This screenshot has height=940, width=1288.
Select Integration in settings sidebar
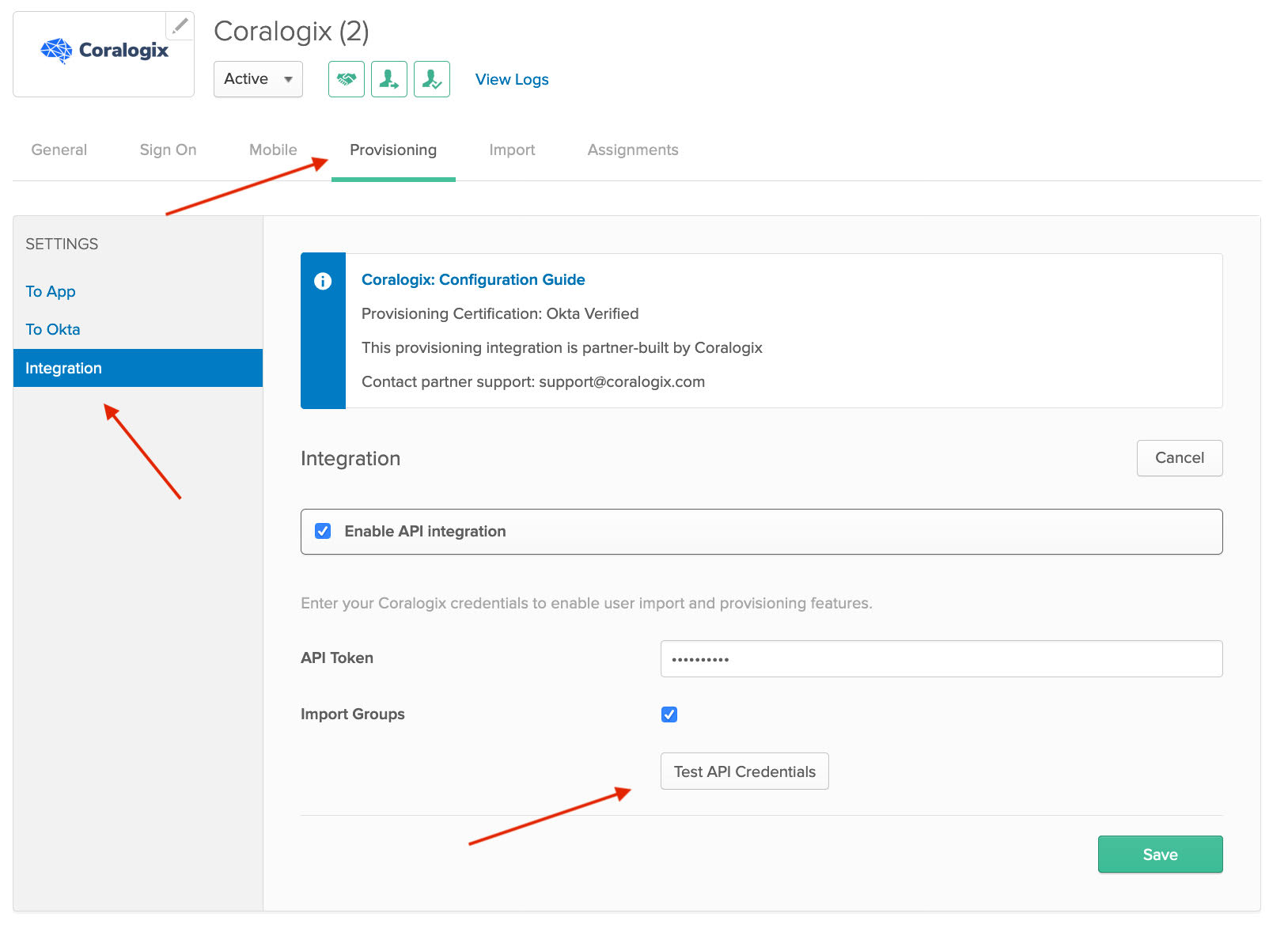(138, 368)
